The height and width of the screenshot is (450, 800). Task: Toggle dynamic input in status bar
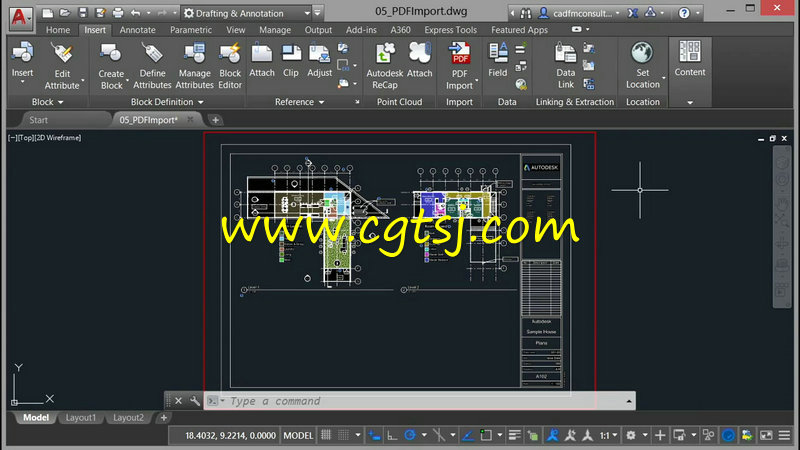pos(374,435)
